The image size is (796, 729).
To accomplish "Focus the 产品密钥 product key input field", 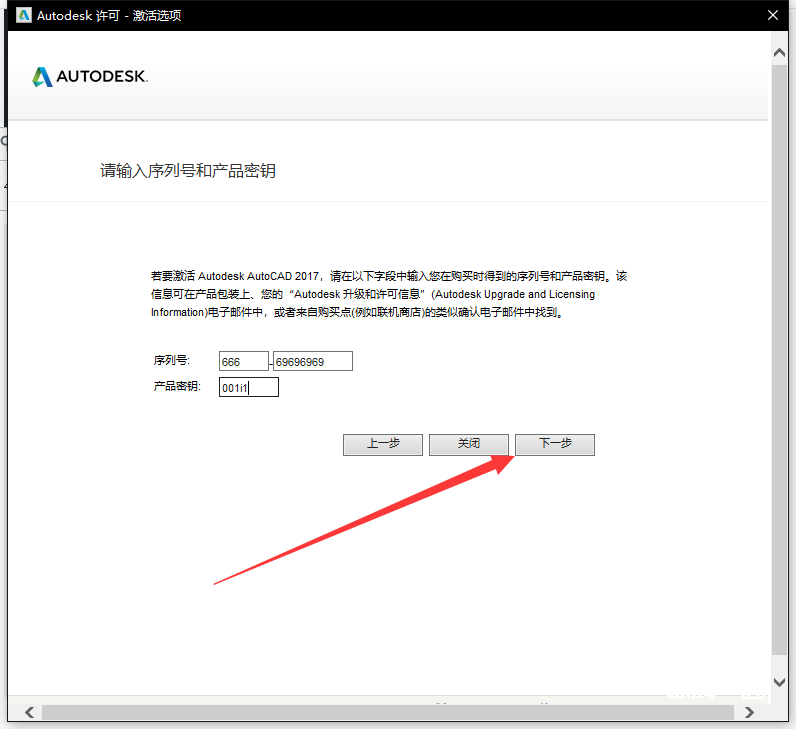I will [x=248, y=387].
